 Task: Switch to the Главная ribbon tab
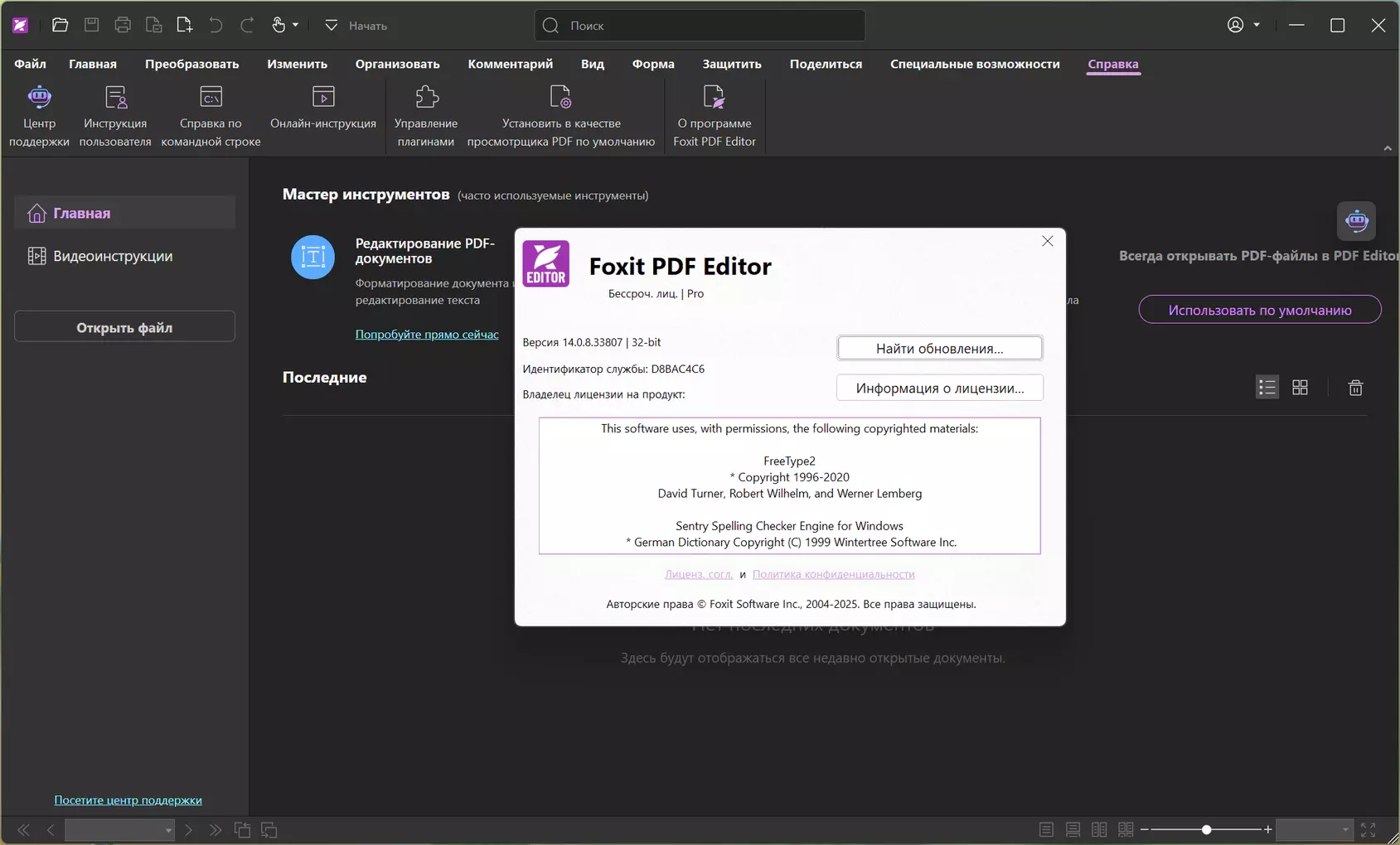(x=93, y=64)
